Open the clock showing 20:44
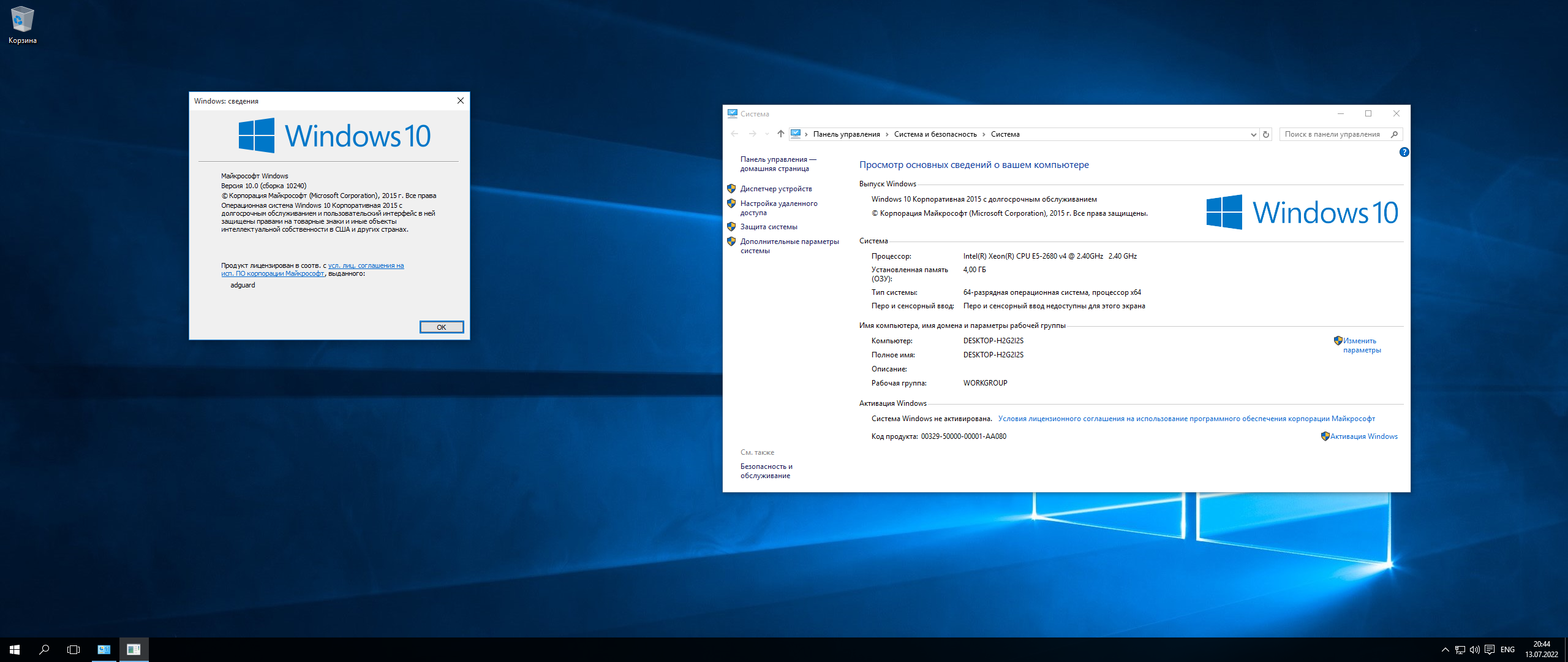 [x=1542, y=649]
